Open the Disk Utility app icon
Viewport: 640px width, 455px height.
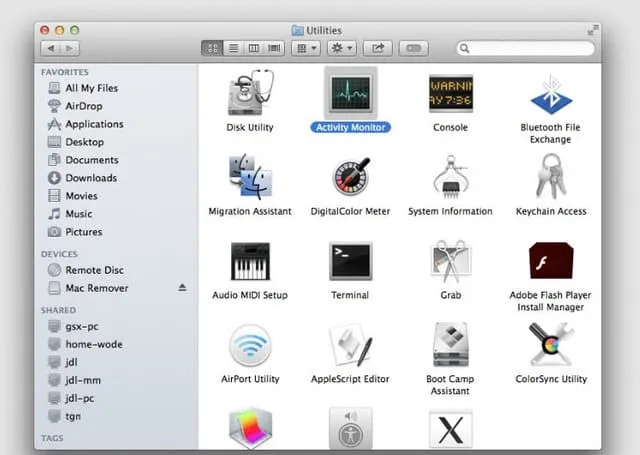point(250,93)
